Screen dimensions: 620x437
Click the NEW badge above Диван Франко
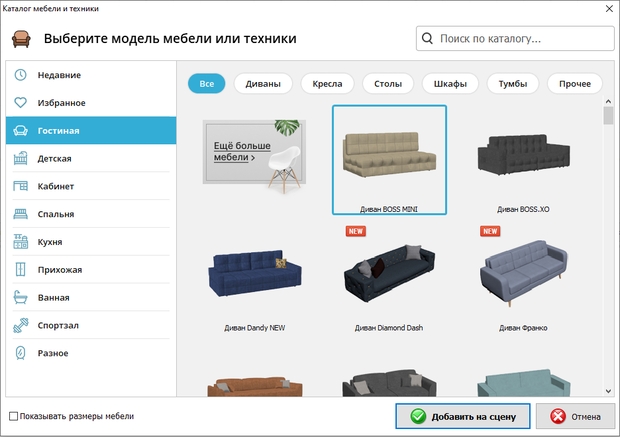coord(490,231)
